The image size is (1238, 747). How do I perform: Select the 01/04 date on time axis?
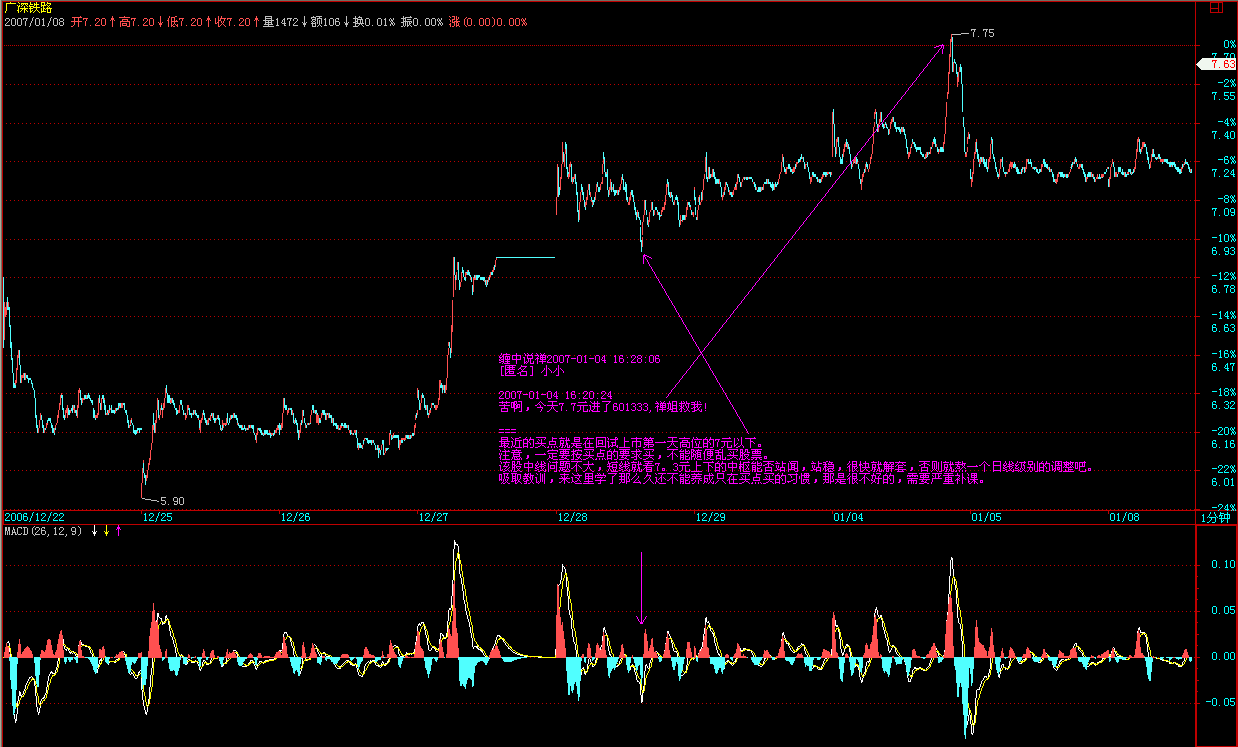coord(847,518)
